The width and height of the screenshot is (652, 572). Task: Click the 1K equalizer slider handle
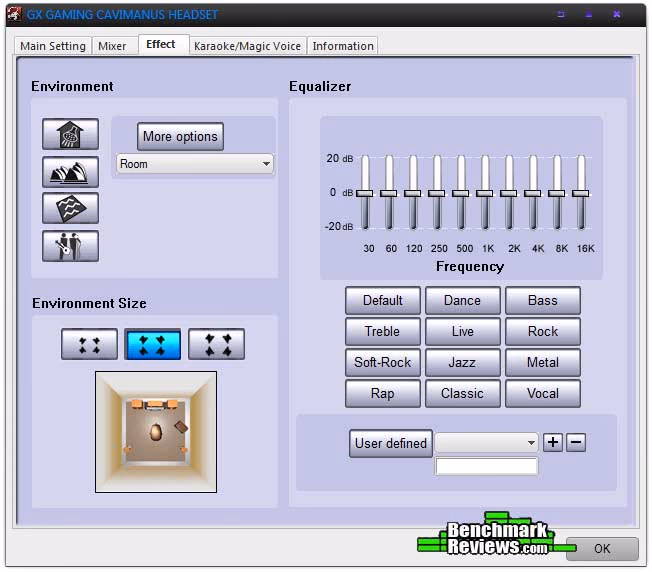[485, 194]
